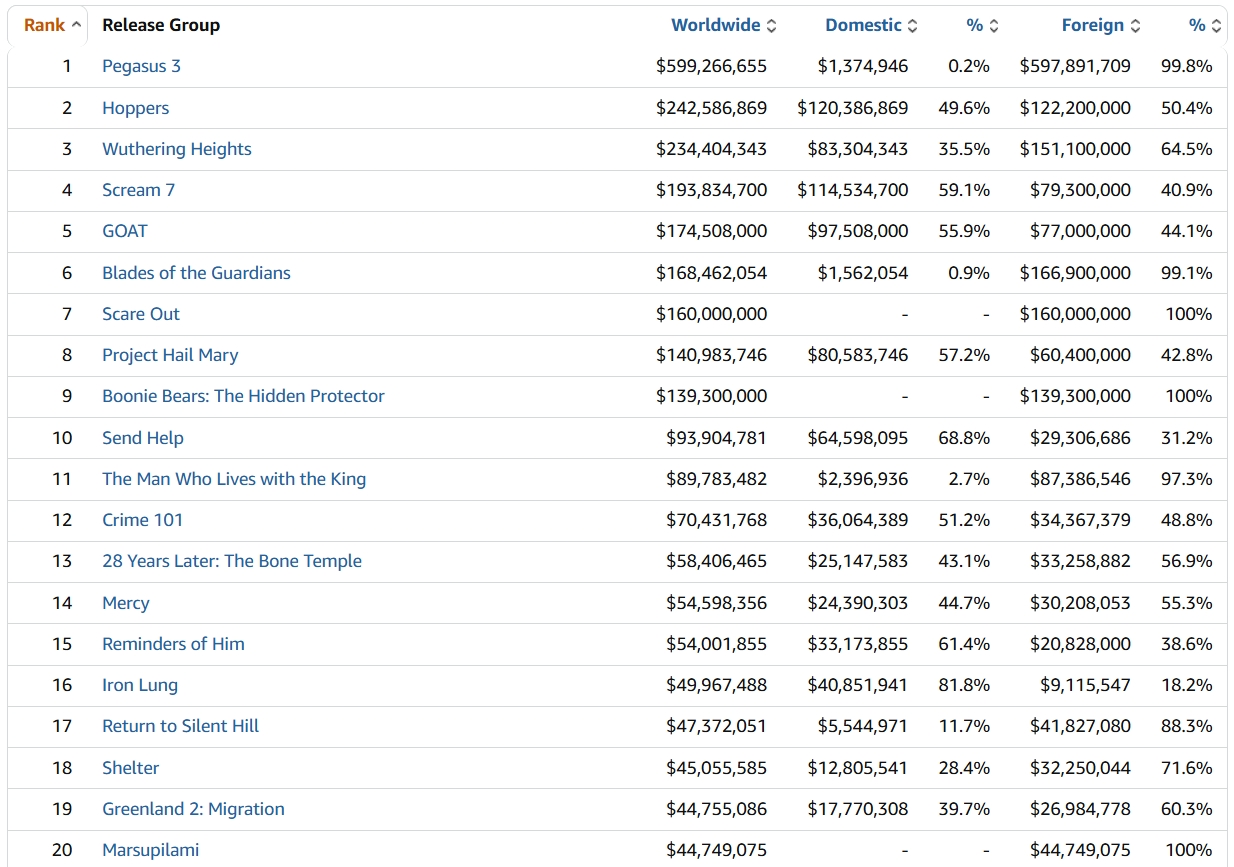Select the GOAT release group

pos(124,231)
